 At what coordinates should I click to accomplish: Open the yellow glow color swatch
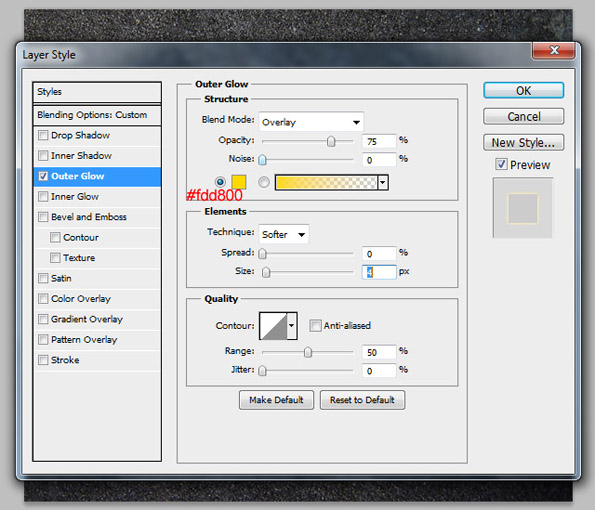pos(239,182)
